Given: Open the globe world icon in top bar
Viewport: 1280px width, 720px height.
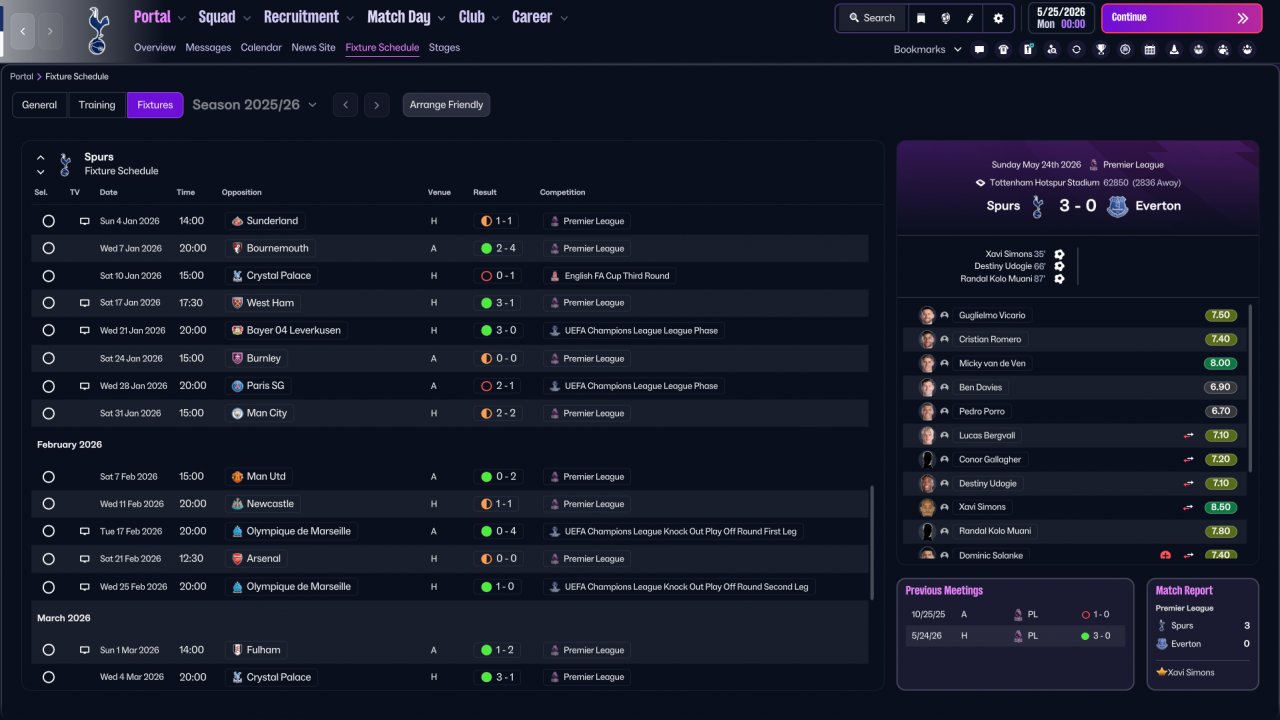Looking at the screenshot, I should 945,18.
